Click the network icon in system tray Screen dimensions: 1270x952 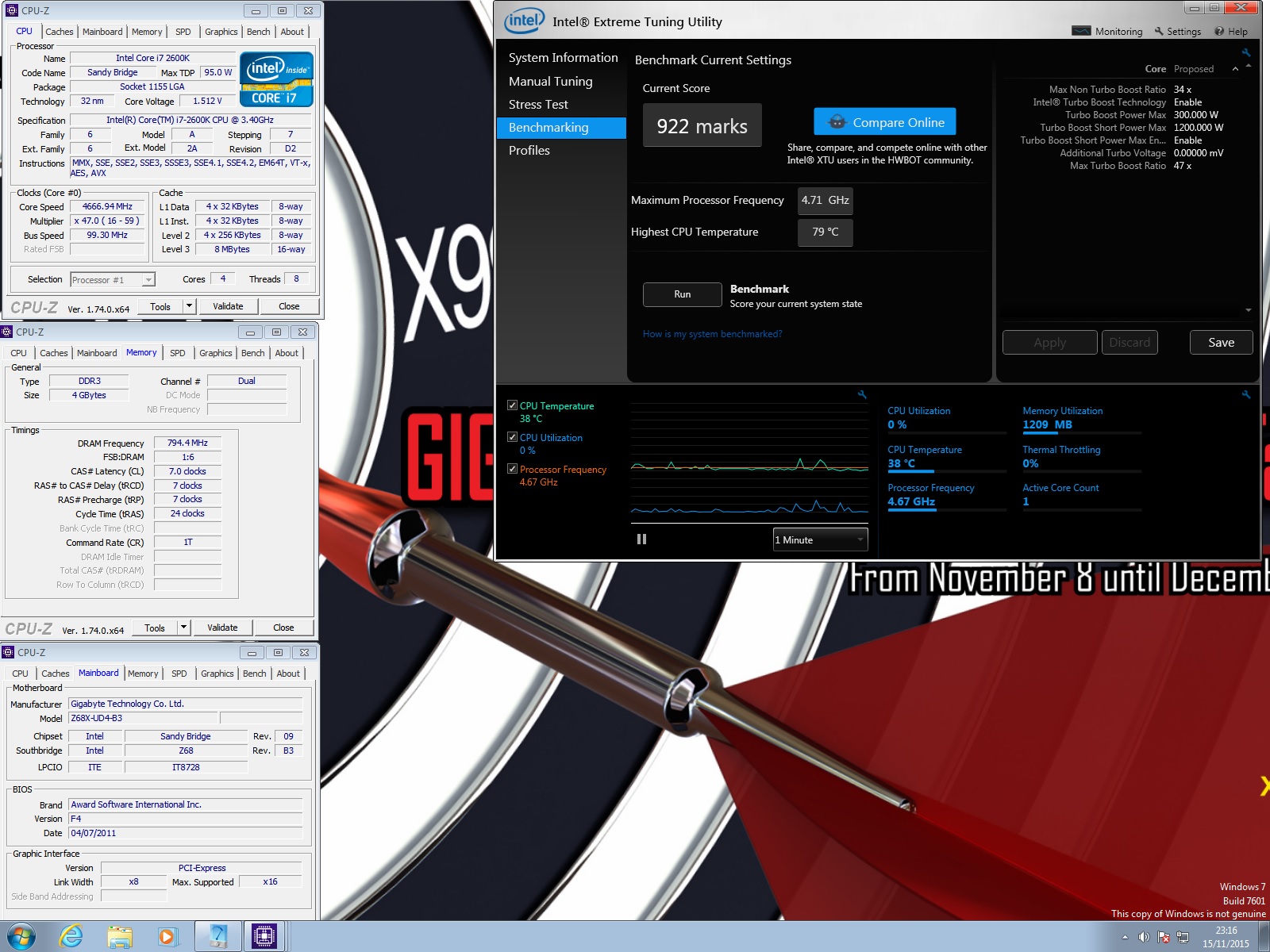pos(1183,937)
